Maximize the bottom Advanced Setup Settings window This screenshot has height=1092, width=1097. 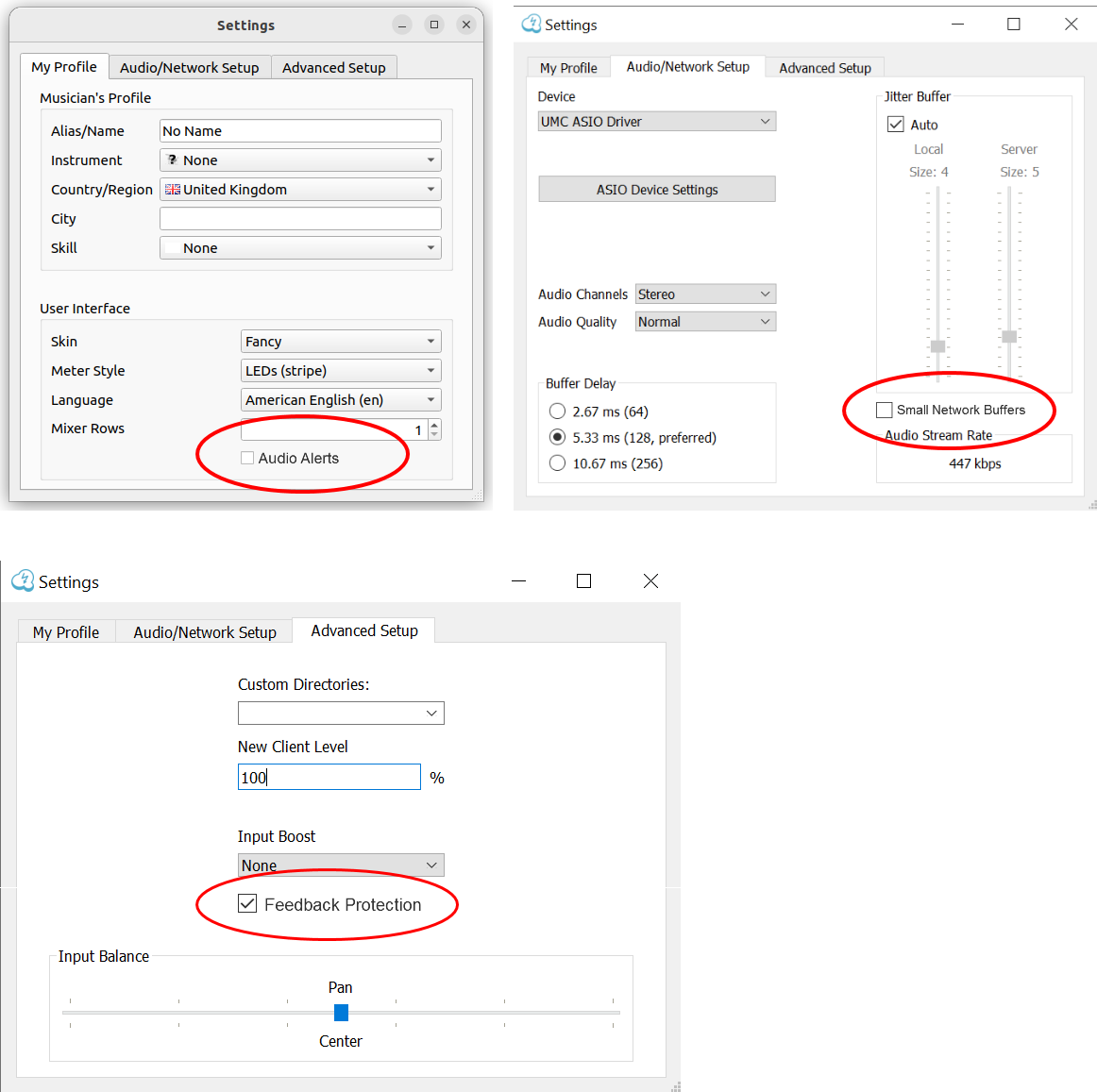[583, 580]
